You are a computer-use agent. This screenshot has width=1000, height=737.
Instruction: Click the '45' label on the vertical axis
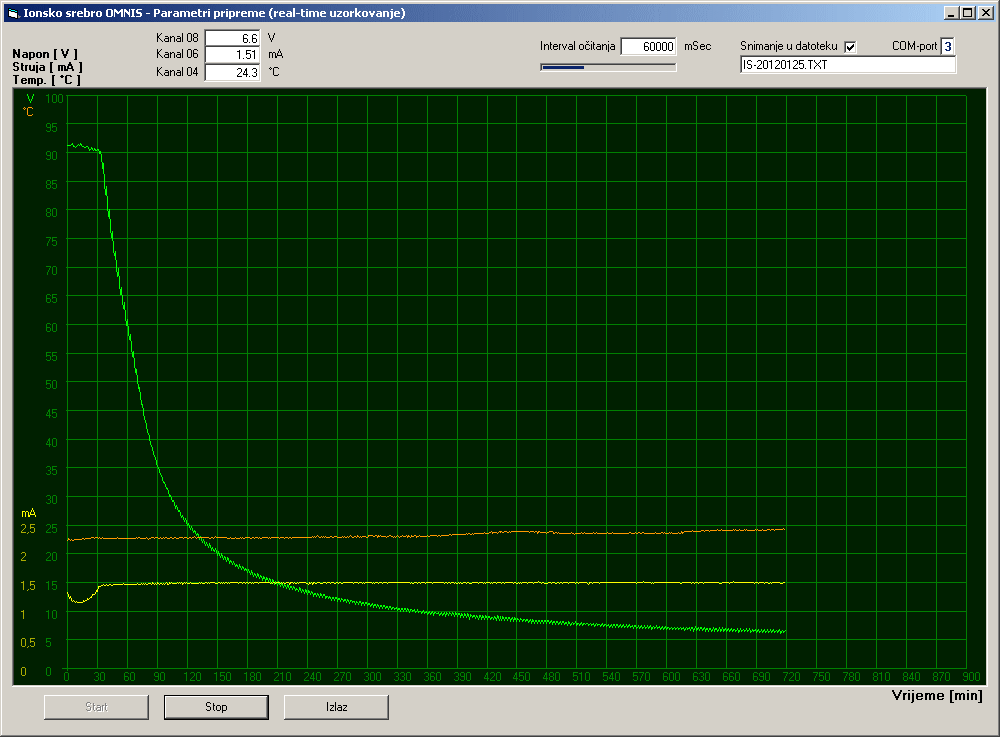[x=52, y=414]
